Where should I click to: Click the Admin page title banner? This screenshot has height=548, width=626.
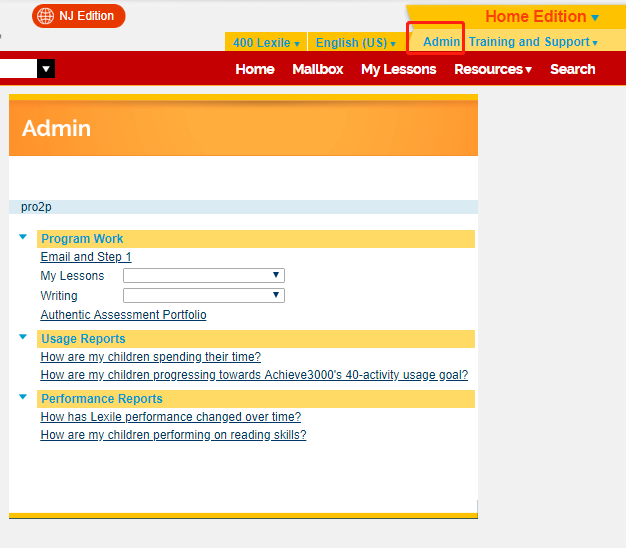[x=243, y=128]
